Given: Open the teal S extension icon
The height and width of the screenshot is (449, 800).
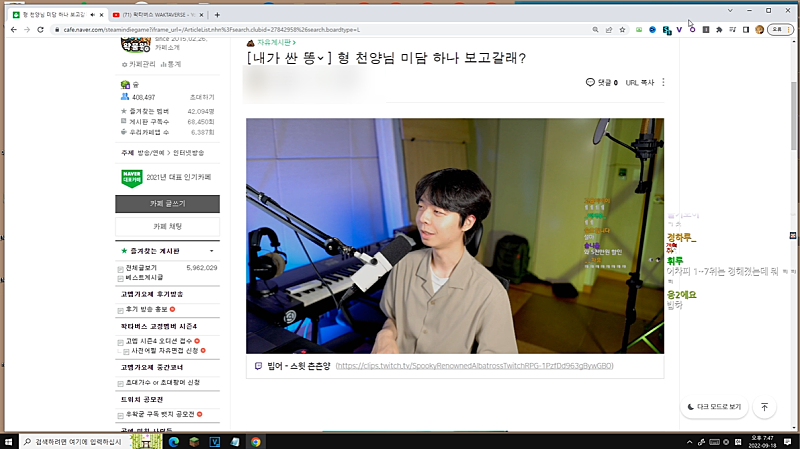Looking at the screenshot, I should [666, 30].
